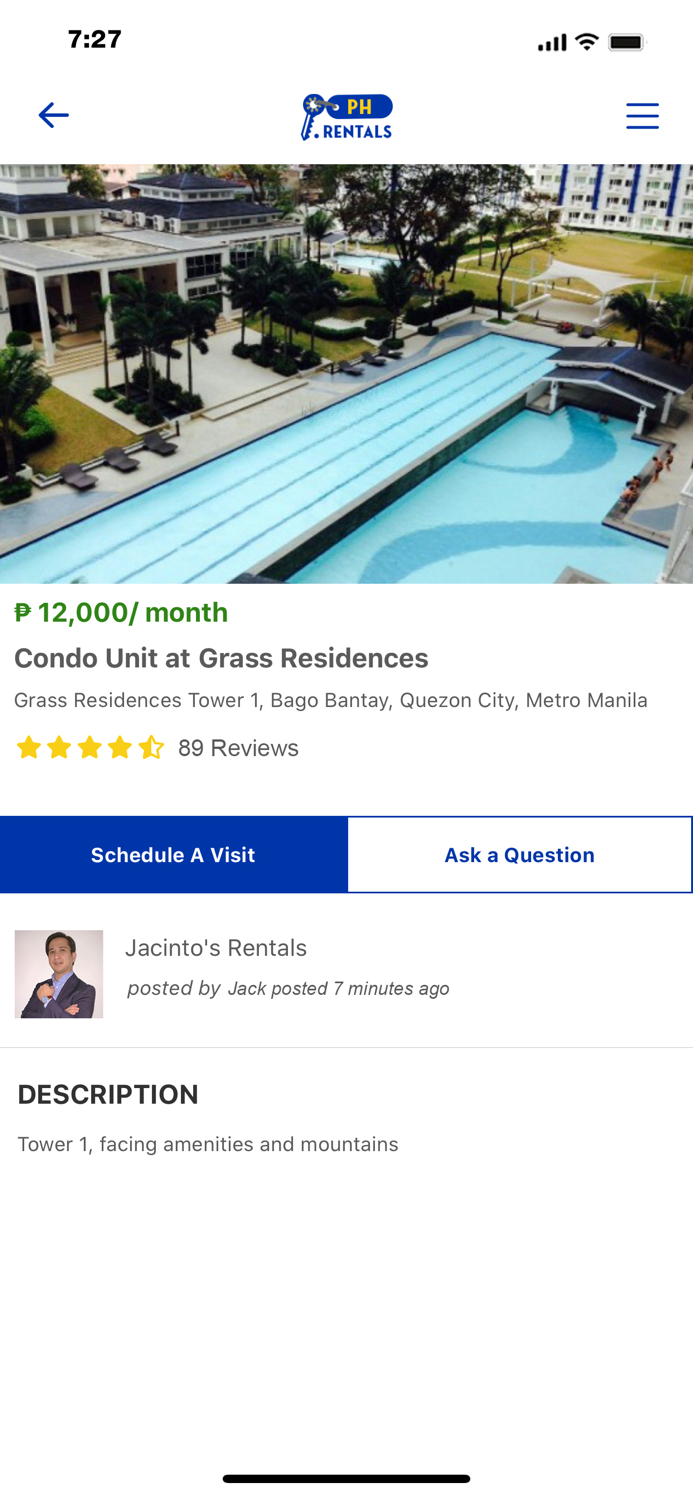Tap the cellular signal bars indicator
Viewport: 693px width, 1500px height.
coord(551,42)
